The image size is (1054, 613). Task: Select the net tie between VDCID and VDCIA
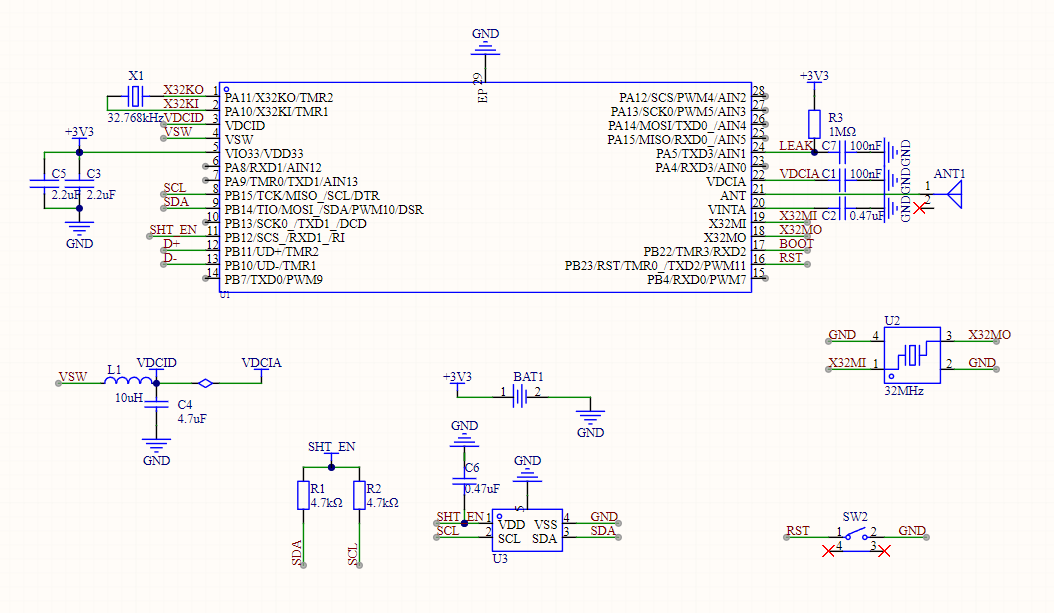pos(205,382)
